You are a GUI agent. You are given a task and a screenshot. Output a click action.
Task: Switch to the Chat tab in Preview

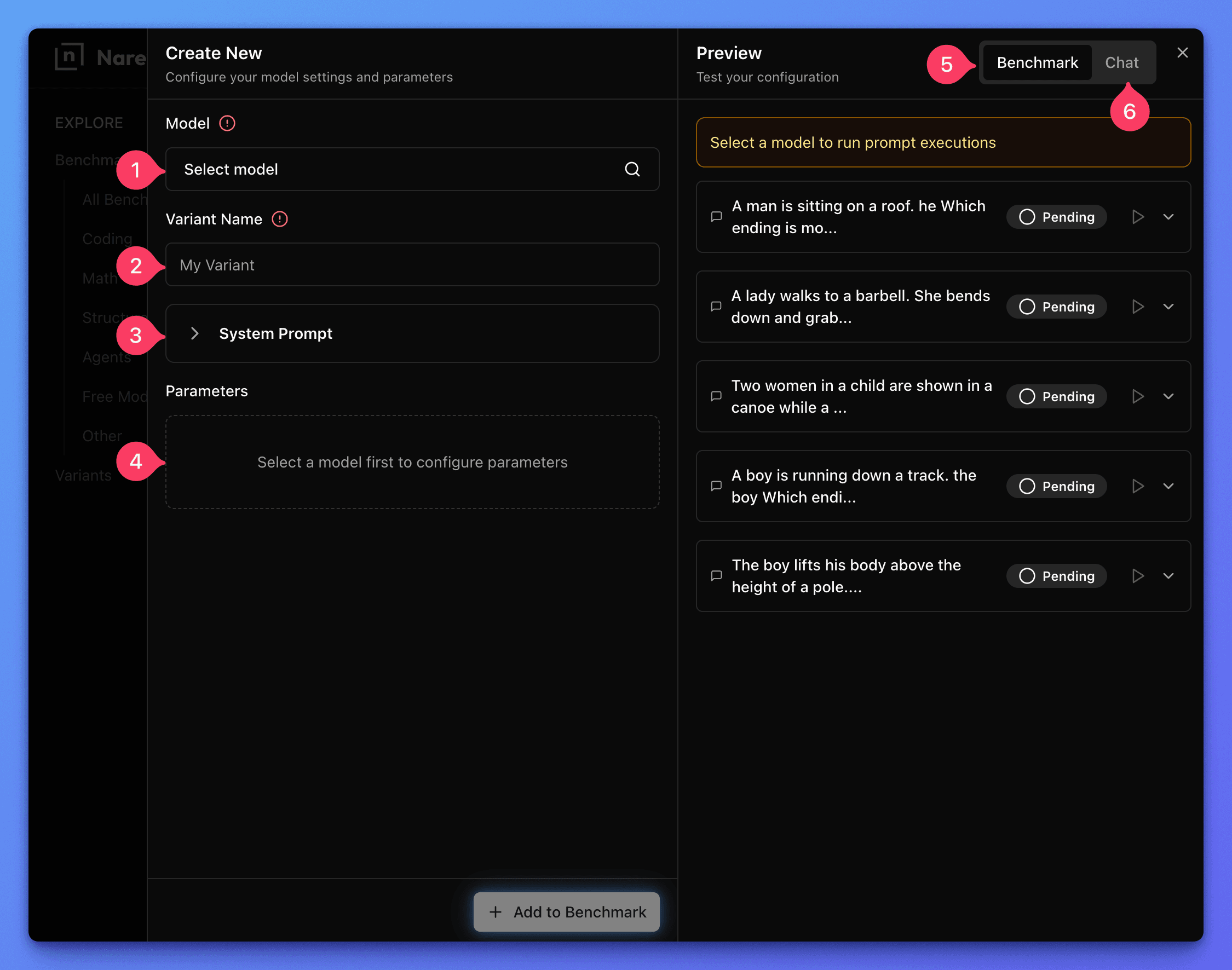point(1122,62)
